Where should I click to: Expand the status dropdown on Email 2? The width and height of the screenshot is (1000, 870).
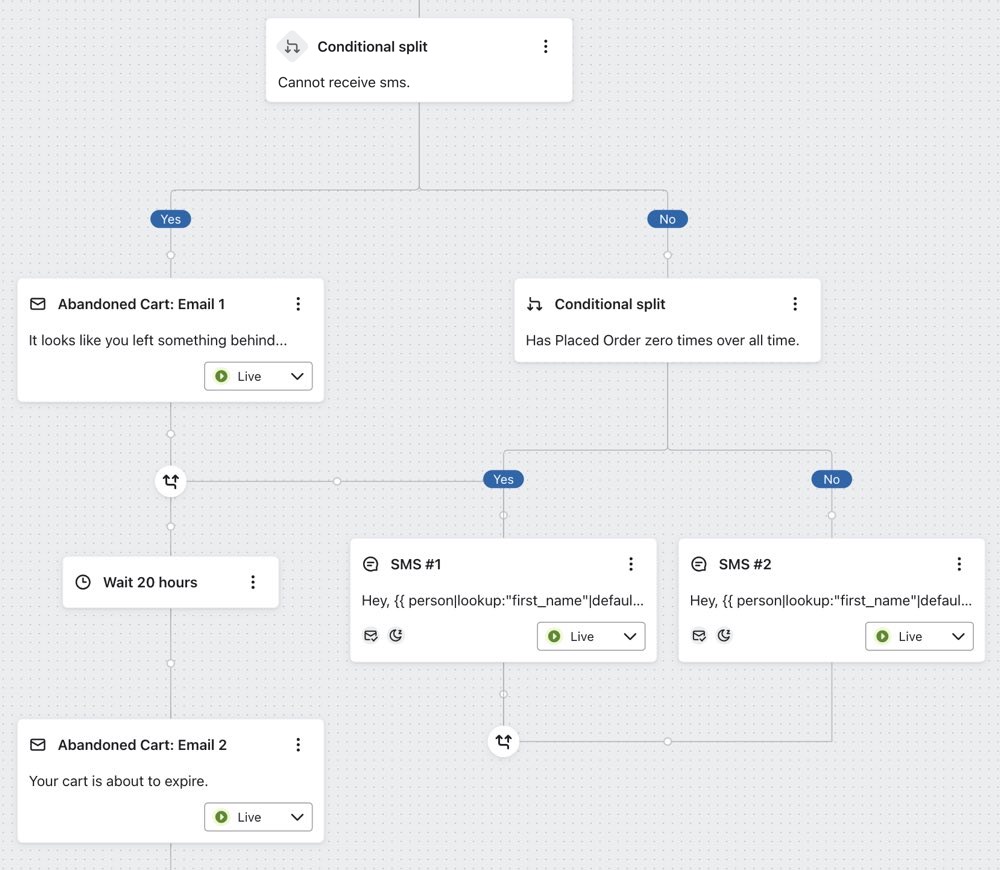(297, 817)
